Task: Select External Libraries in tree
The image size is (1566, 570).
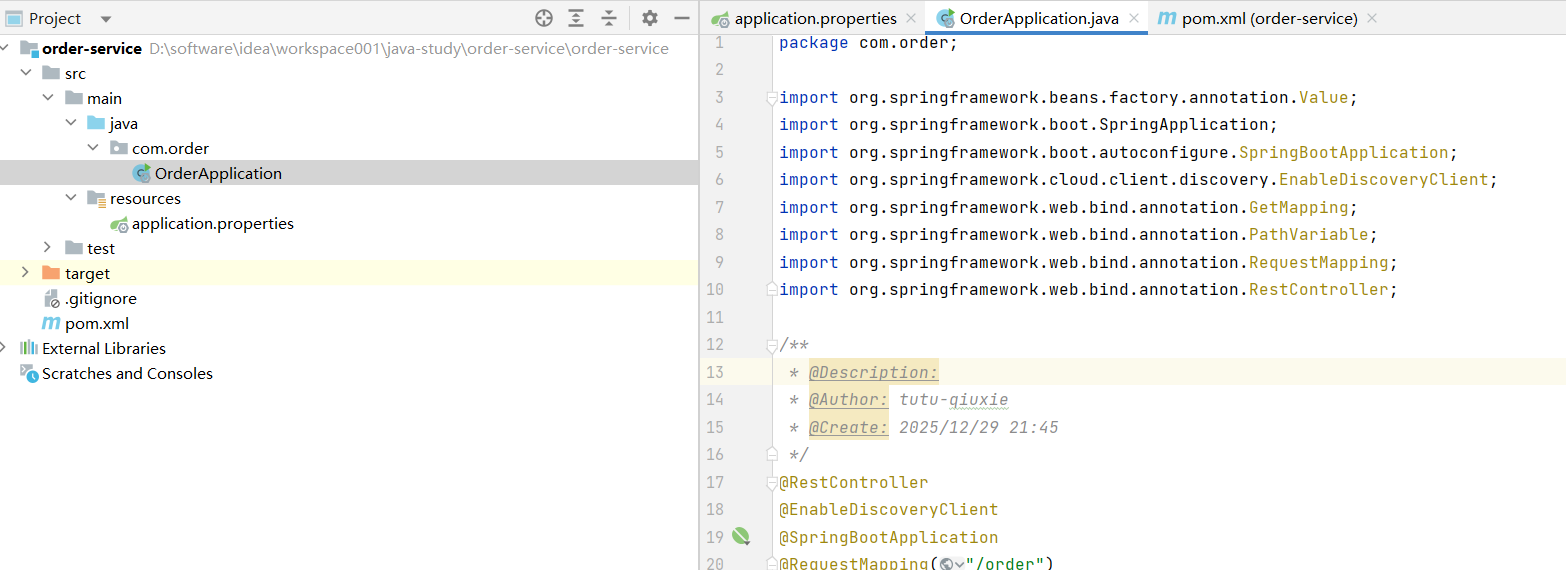Action: [349, 348]
